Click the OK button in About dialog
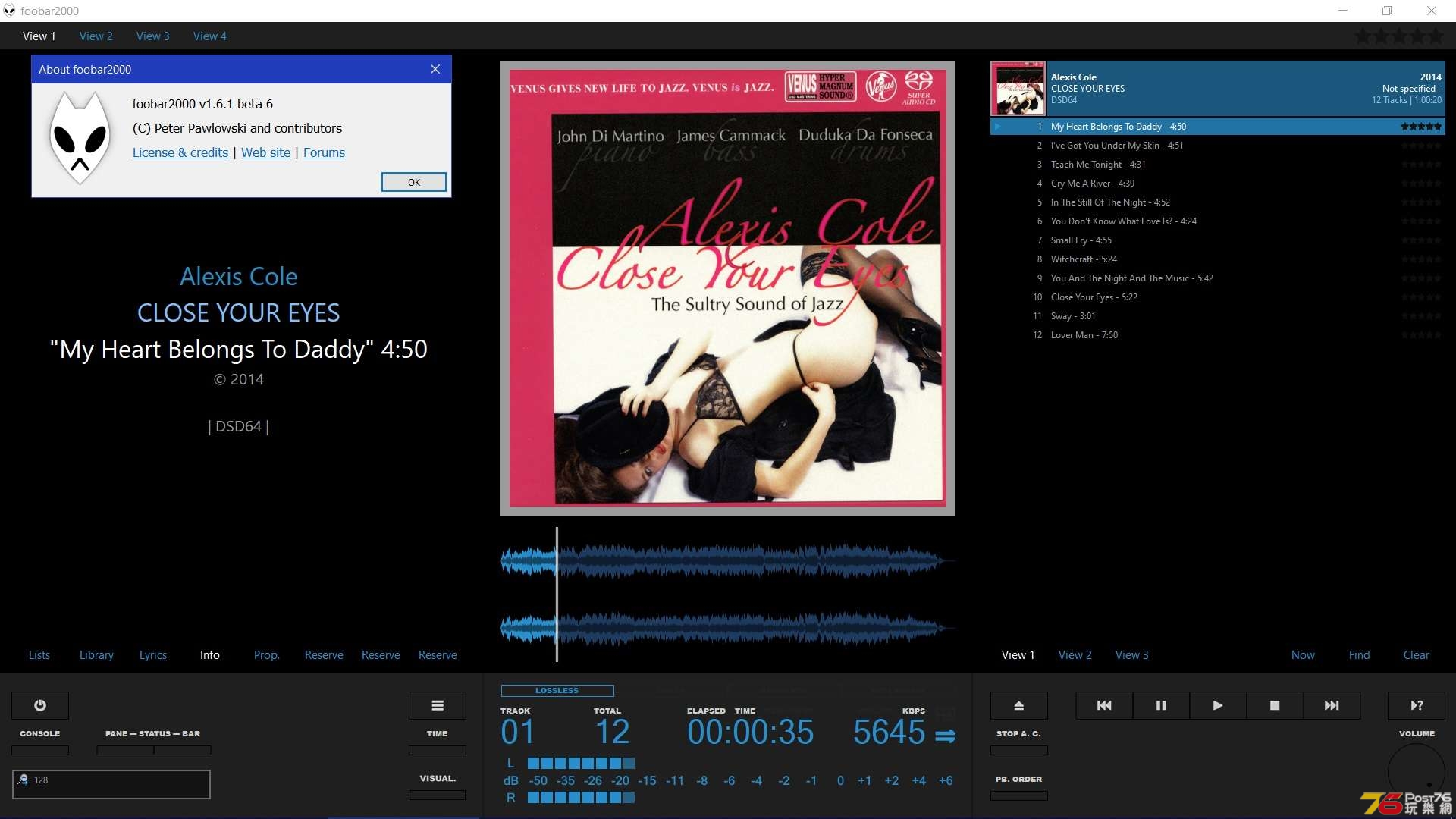Image resolution: width=1456 pixels, height=819 pixels. (x=413, y=182)
